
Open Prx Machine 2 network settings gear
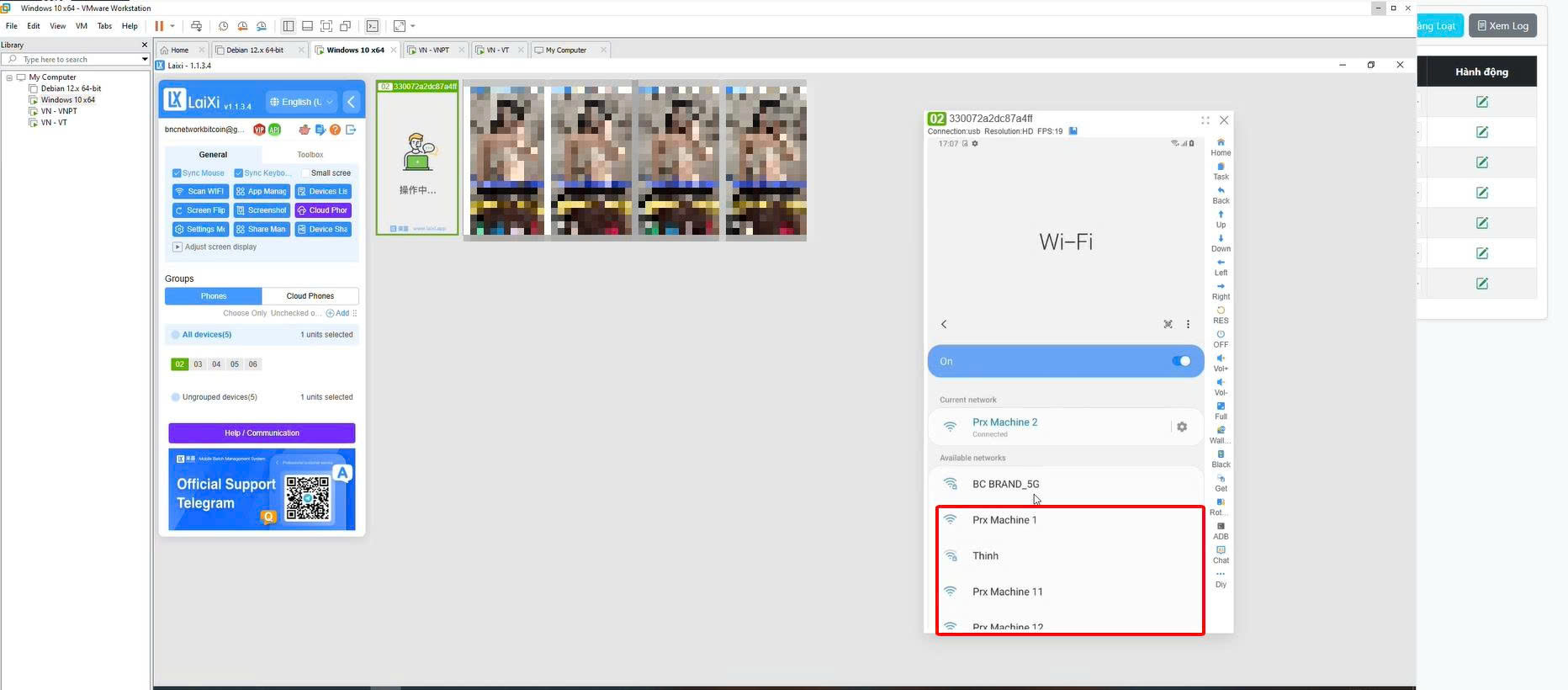pos(1182,427)
